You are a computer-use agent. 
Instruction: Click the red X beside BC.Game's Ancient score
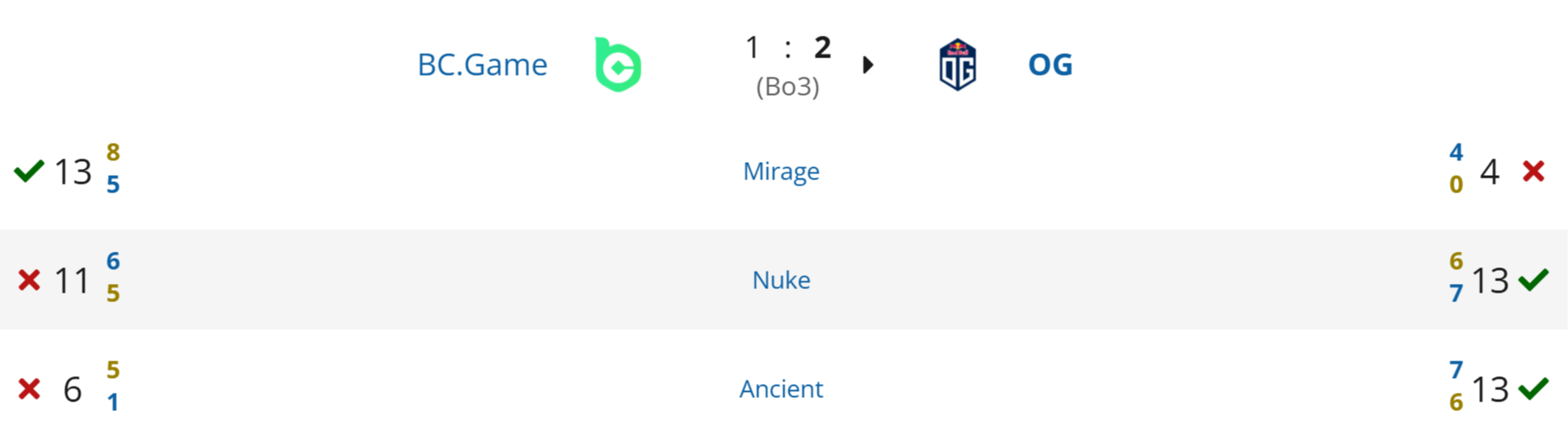coord(29,388)
